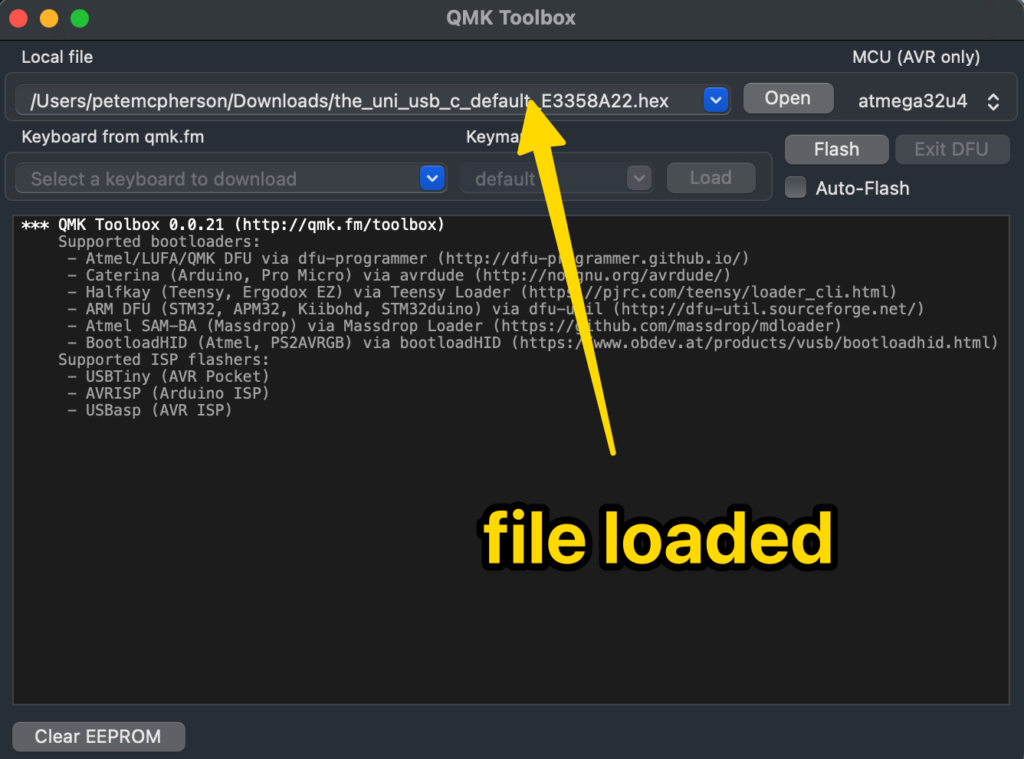Viewport: 1024px width, 759px height.
Task: Click the QMK Toolbox window title
Action: tap(511, 18)
